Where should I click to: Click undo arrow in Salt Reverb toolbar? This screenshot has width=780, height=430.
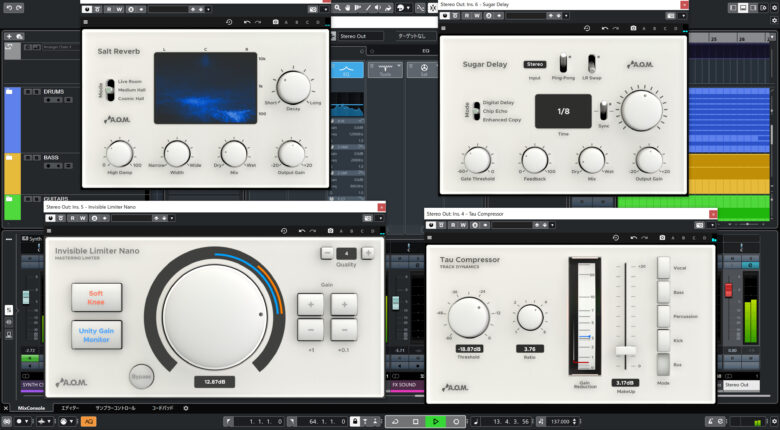247,22
